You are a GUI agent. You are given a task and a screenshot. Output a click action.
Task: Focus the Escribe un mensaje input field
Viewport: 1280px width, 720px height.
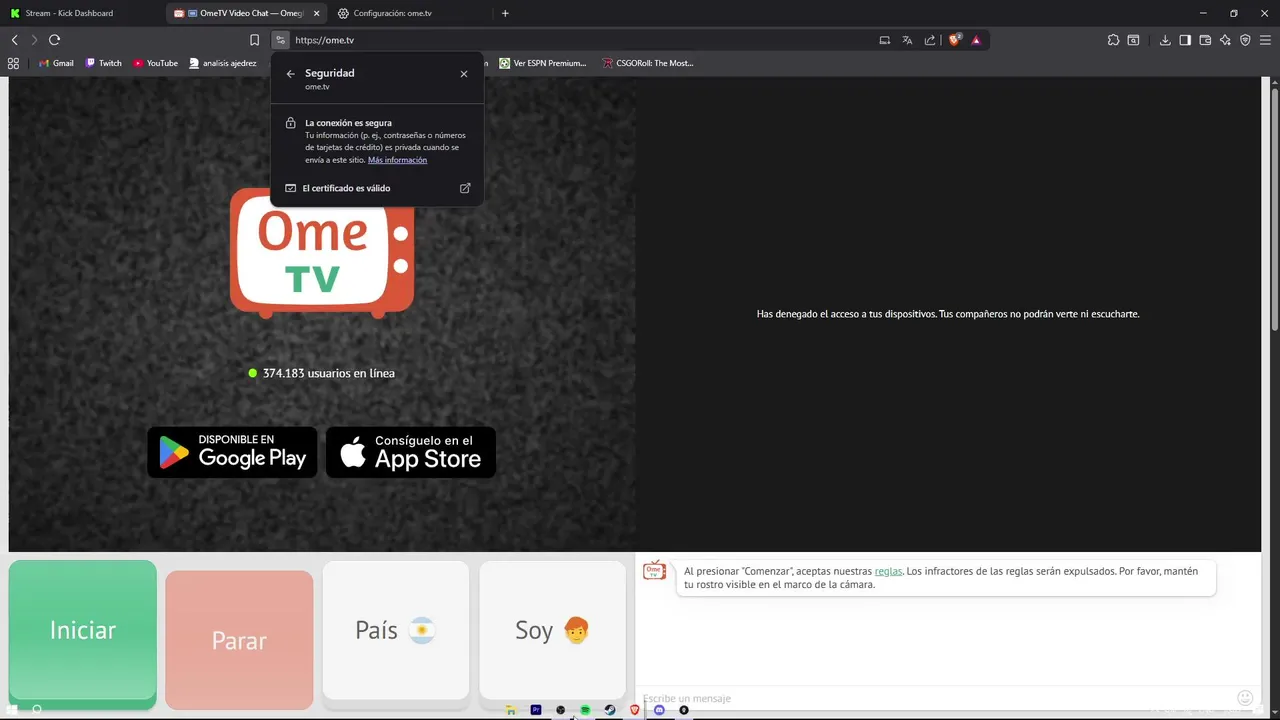click(935, 698)
